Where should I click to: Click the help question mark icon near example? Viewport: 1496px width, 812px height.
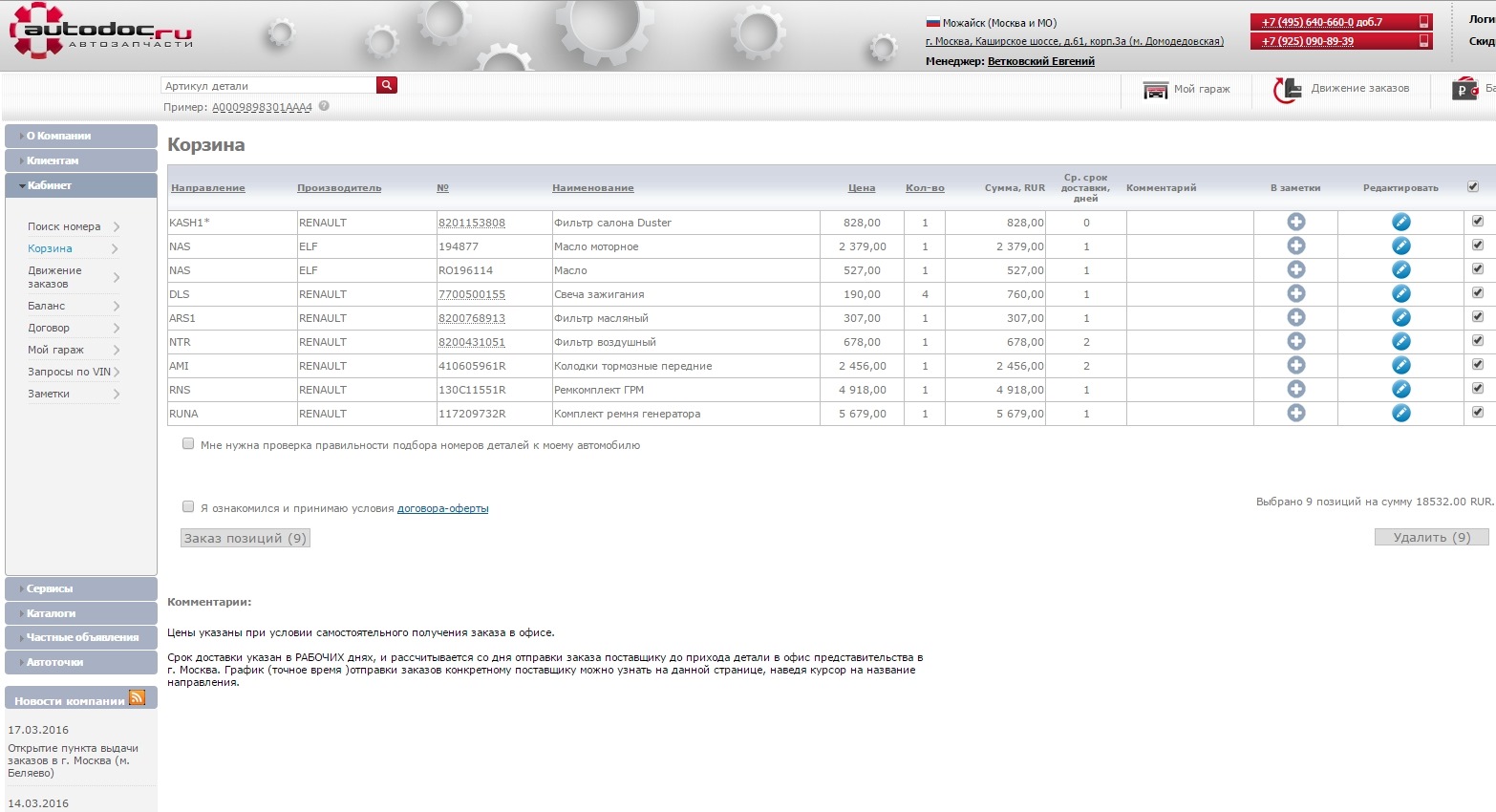click(x=324, y=106)
